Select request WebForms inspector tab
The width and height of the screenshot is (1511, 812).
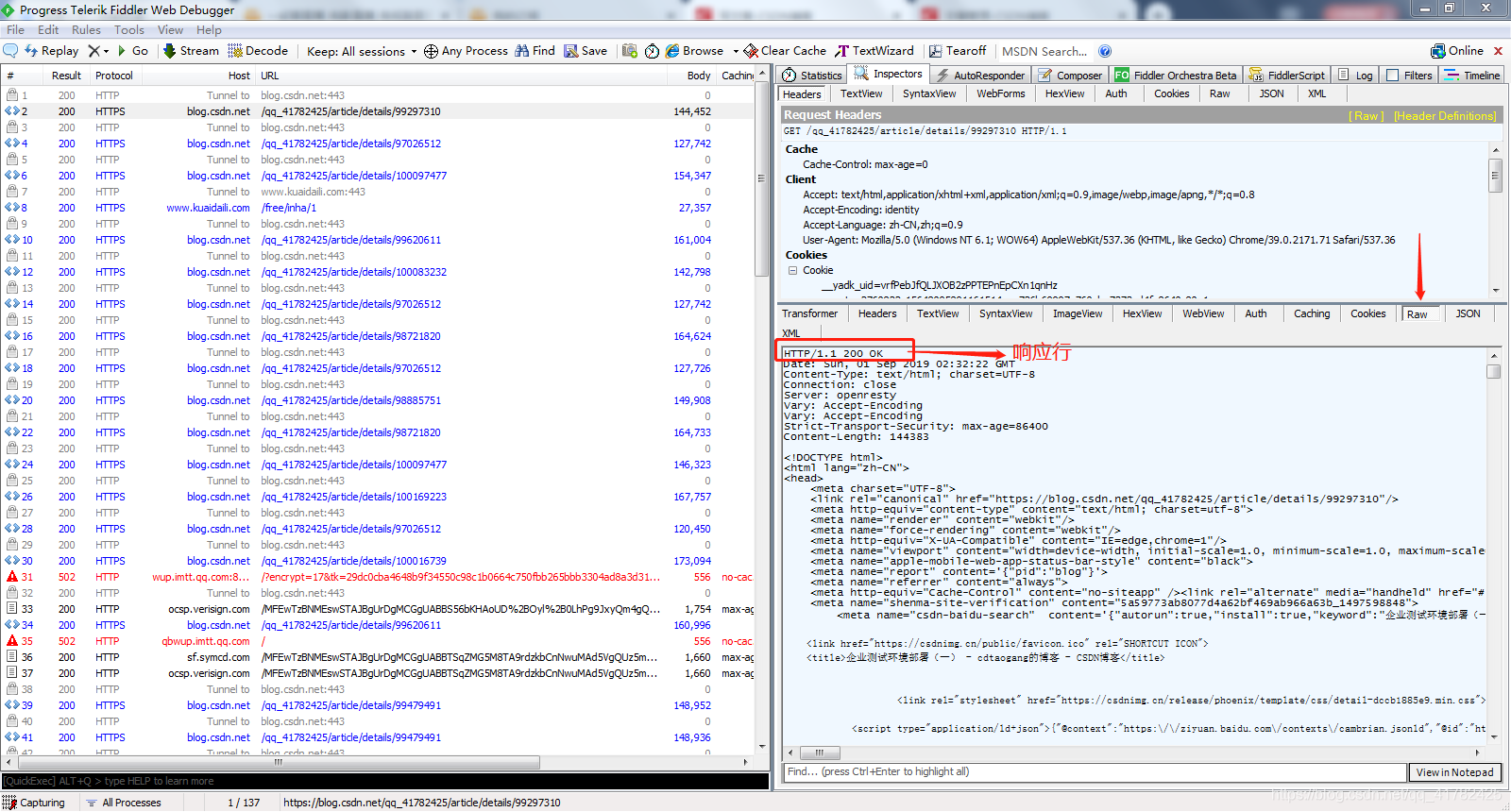[x=1000, y=93]
